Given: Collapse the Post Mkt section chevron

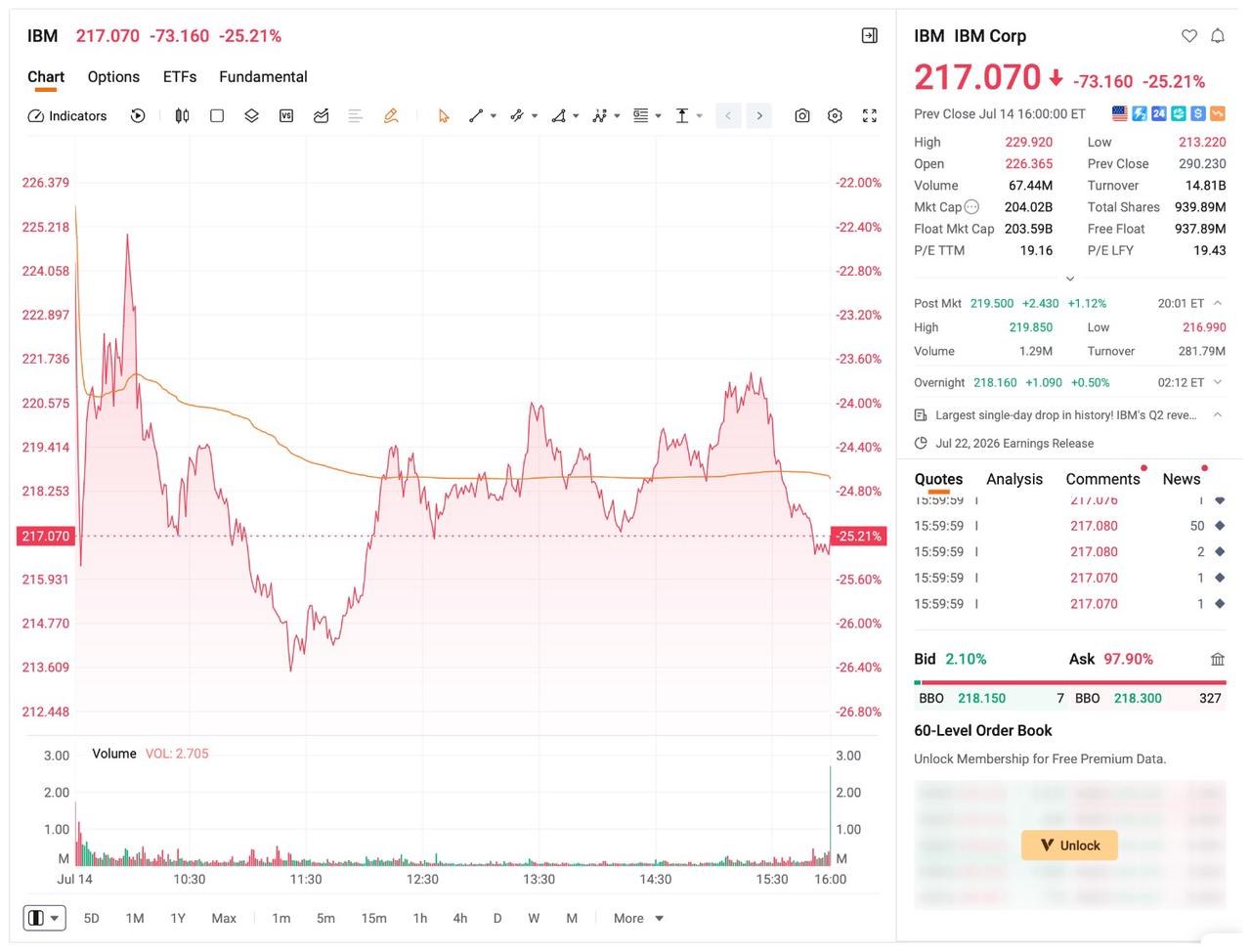Looking at the screenshot, I should (x=1218, y=303).
